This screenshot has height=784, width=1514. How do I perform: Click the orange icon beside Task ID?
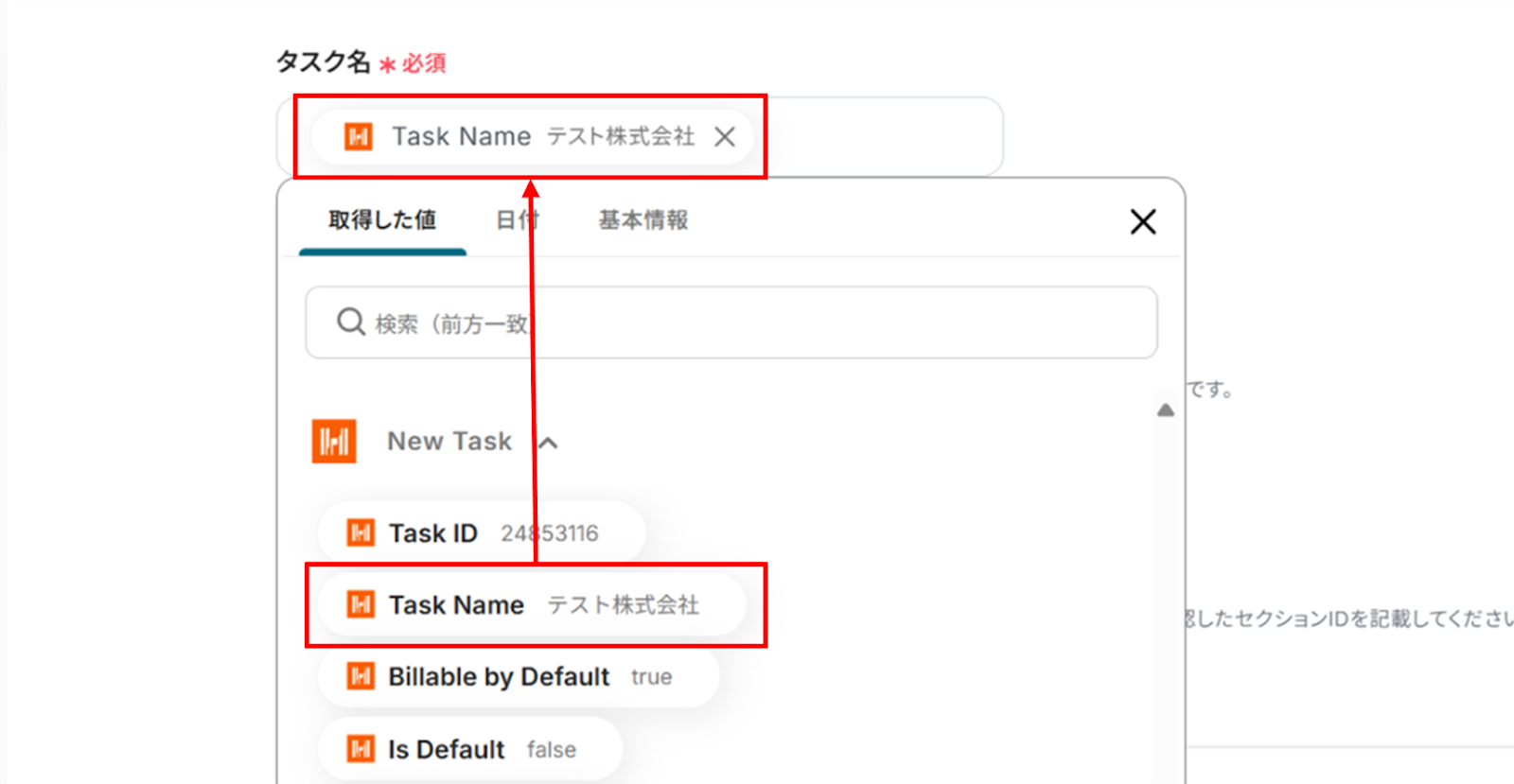coord(361,533)
